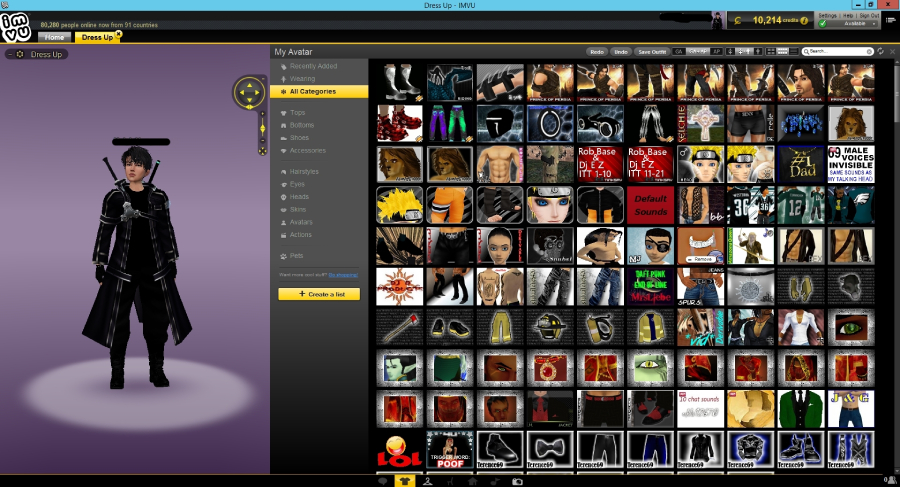The height and width of the screenshot is (487, 900).
Task: Click the Create a list button
Action: coord(319,294)
